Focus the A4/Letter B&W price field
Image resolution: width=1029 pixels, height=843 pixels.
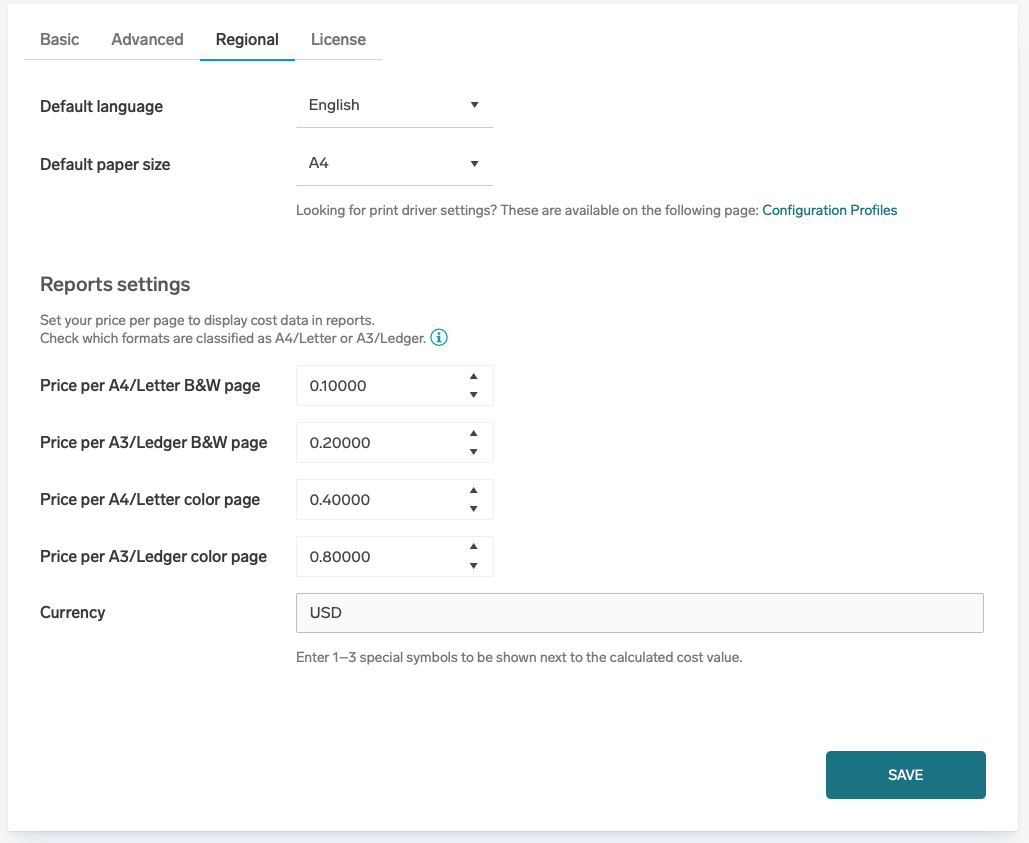[378, 386]
